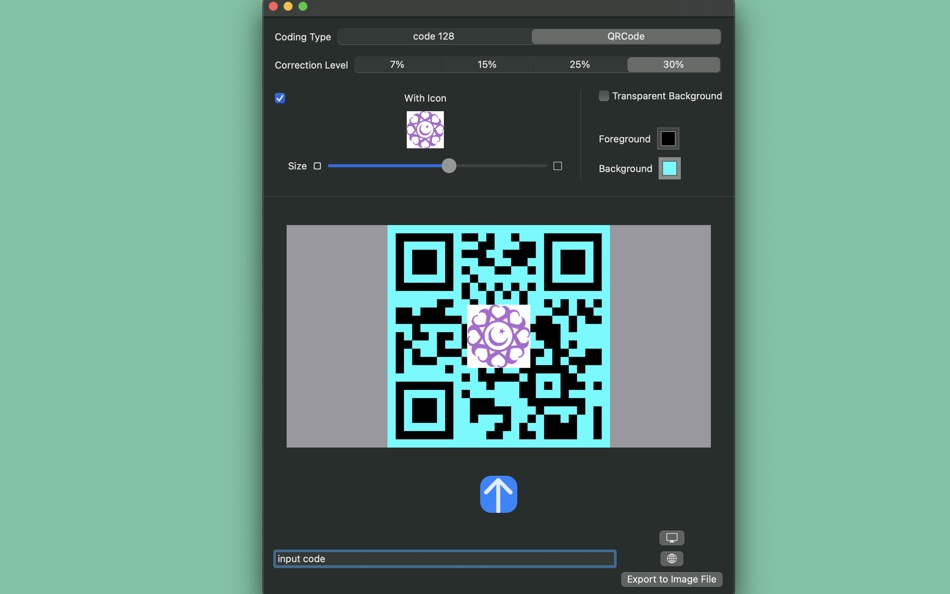The height and width of the screenshot is (594, 950).
Task: Set correction level to 30%
Action: click(673, 64)
